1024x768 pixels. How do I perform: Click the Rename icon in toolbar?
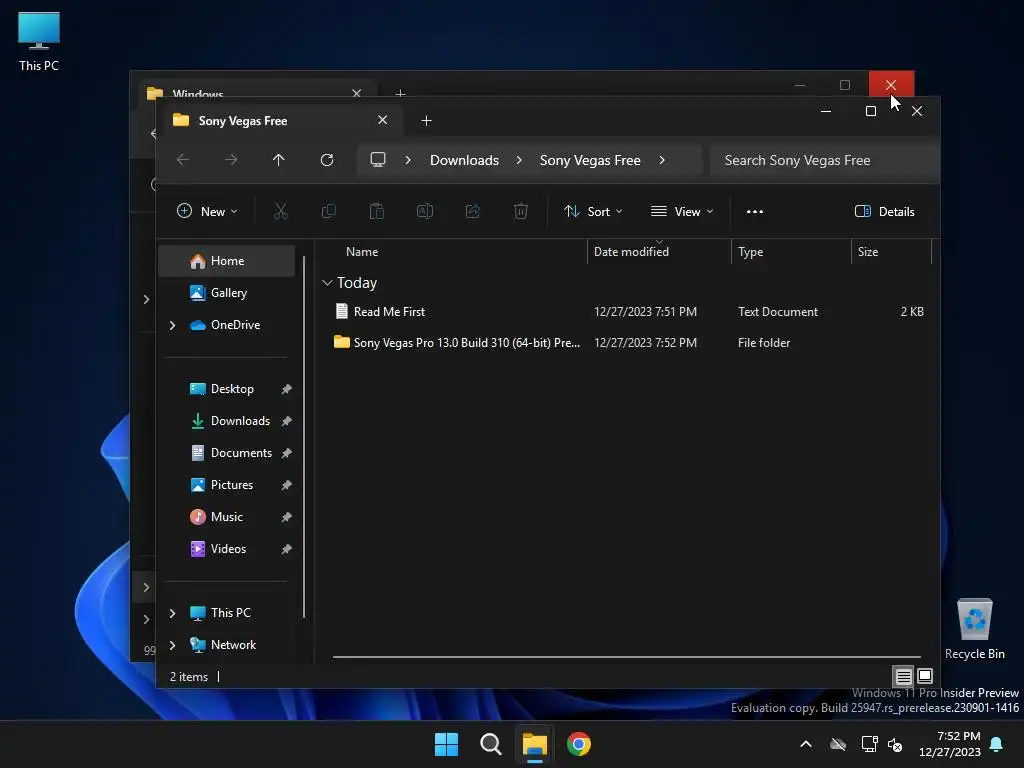tap(424, 211)
